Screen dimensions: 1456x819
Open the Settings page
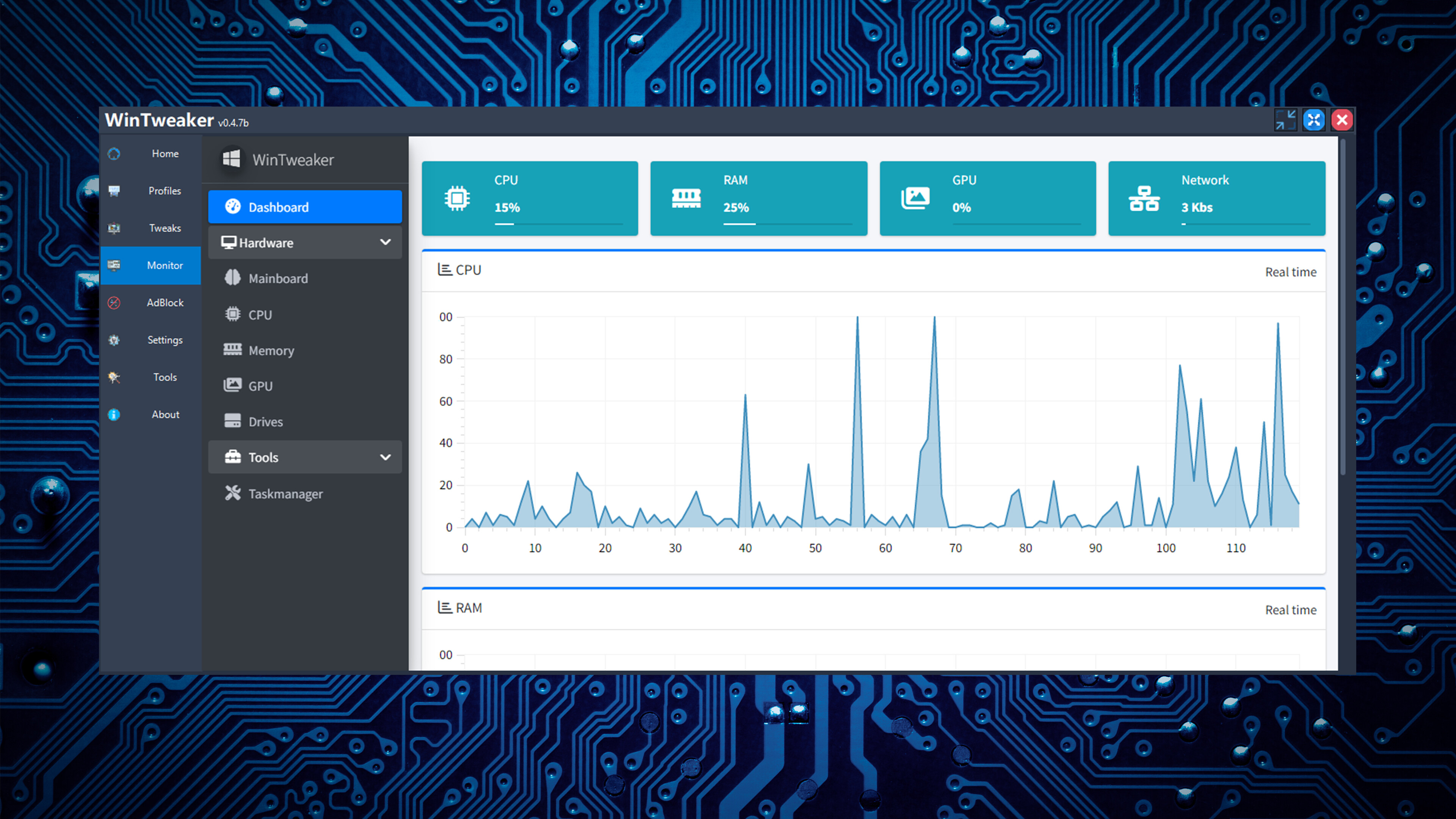tap(165, 340)
